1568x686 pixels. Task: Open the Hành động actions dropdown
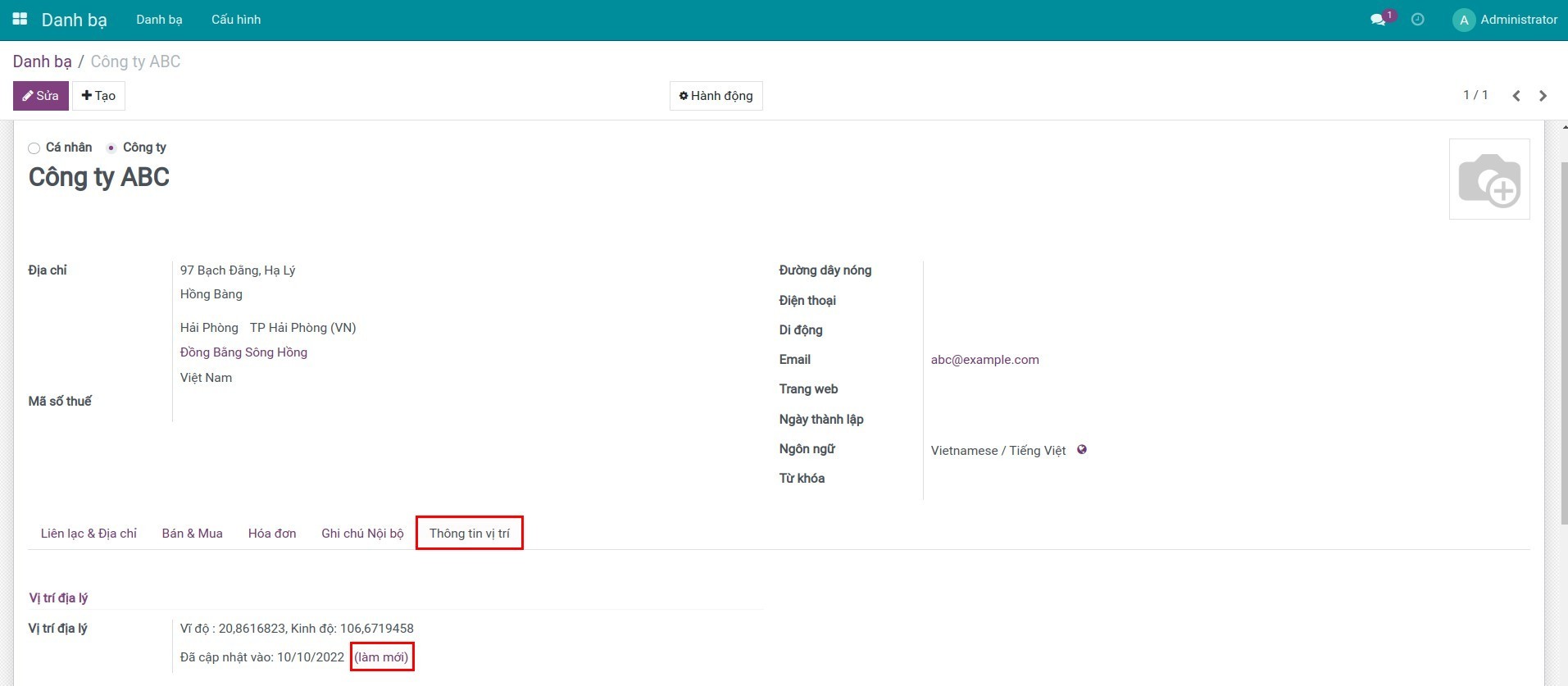[x=716, y=96]
